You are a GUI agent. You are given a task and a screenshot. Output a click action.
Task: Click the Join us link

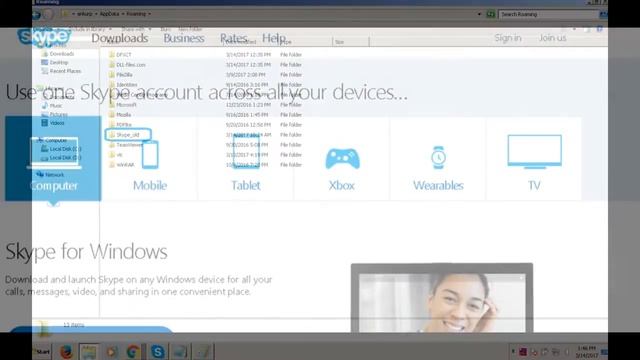[552, 38]
